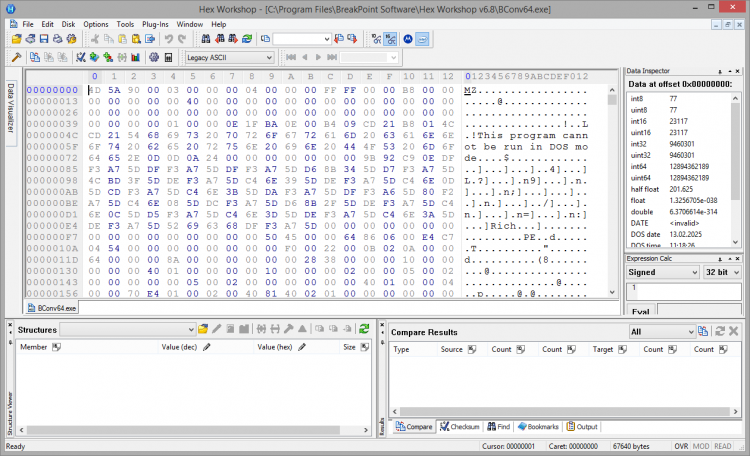Screen dimensions: 750x456
Task: Click green refresh icon in Structures panel
Action: click(364, 329)
